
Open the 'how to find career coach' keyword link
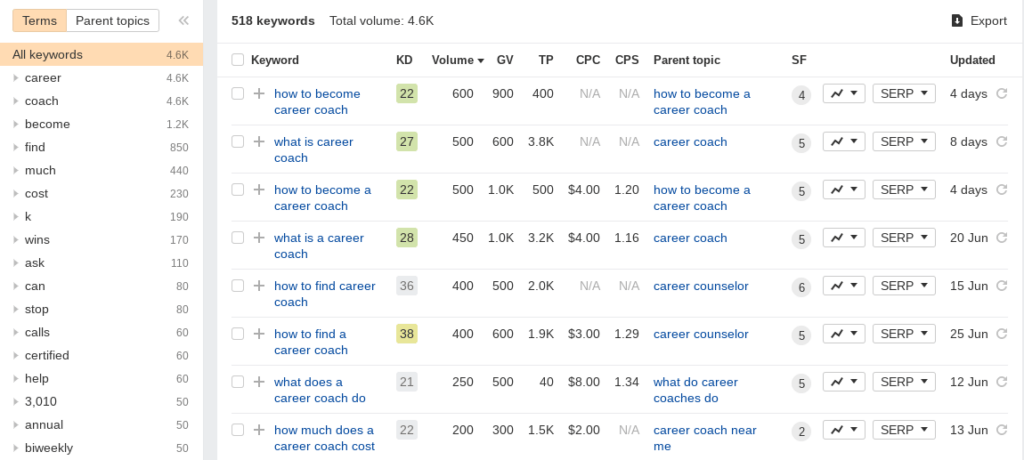325,294
